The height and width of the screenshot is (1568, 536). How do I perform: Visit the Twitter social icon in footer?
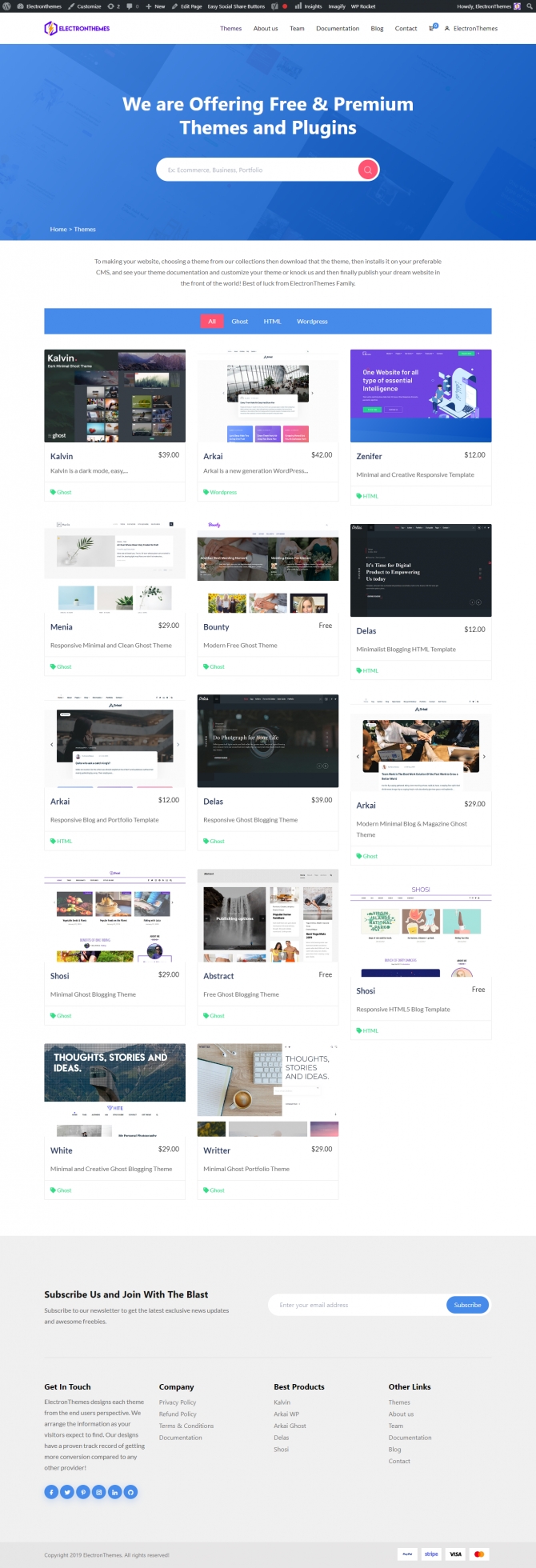click(x=67, y=1491)
